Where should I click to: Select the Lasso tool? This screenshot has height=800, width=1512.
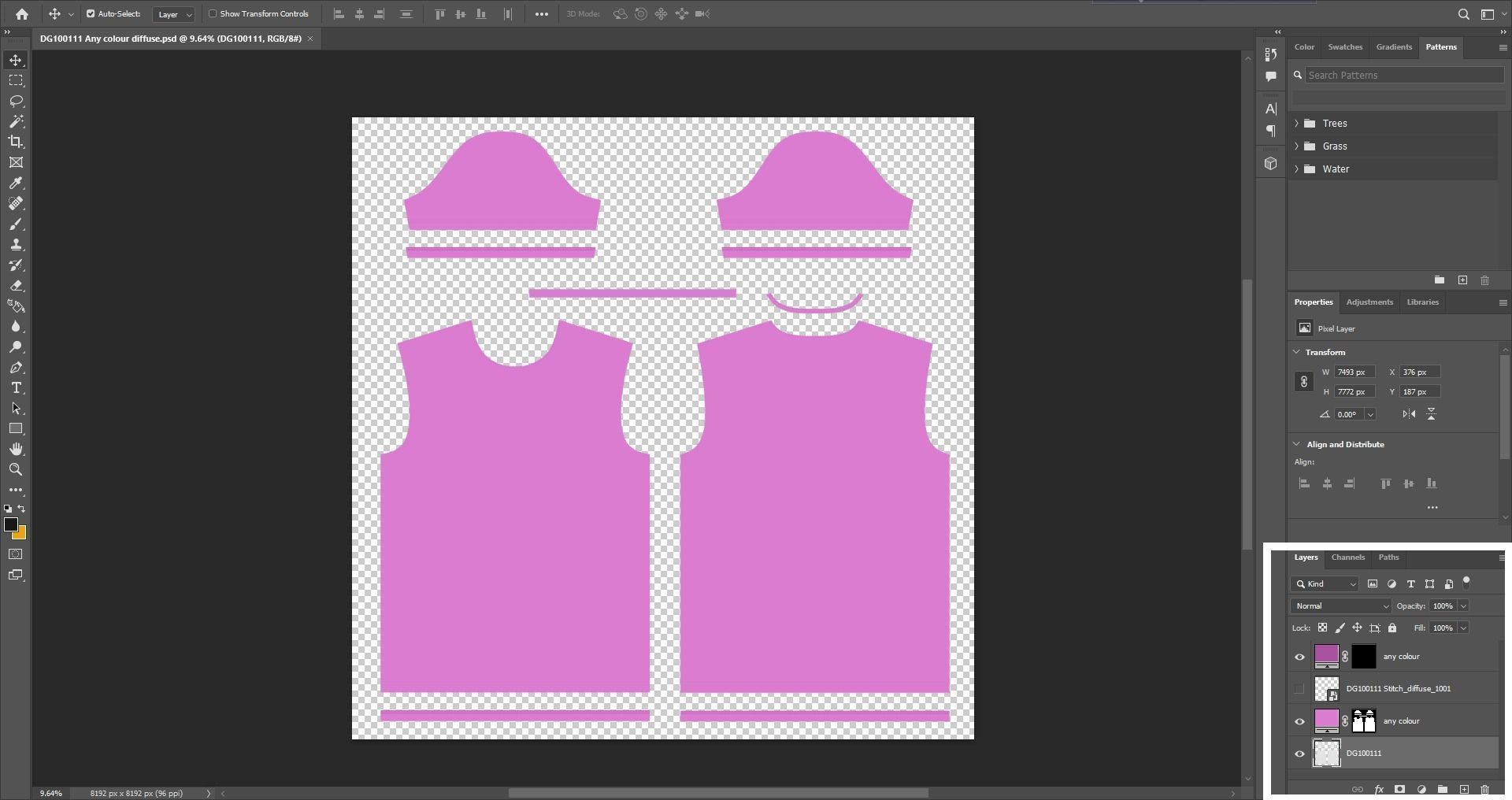click(x=16, y=101)
